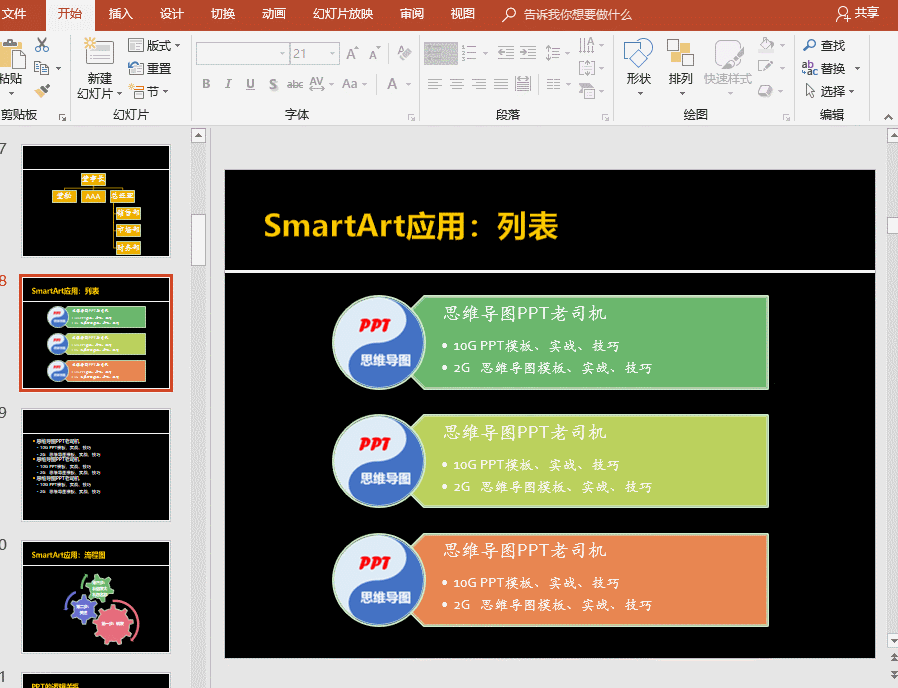Open the AV character spacing dropdown

(x=321, y=84)
